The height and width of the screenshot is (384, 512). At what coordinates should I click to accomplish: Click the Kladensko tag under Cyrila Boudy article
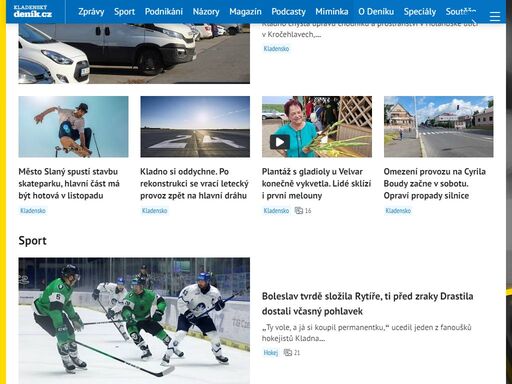398,211
